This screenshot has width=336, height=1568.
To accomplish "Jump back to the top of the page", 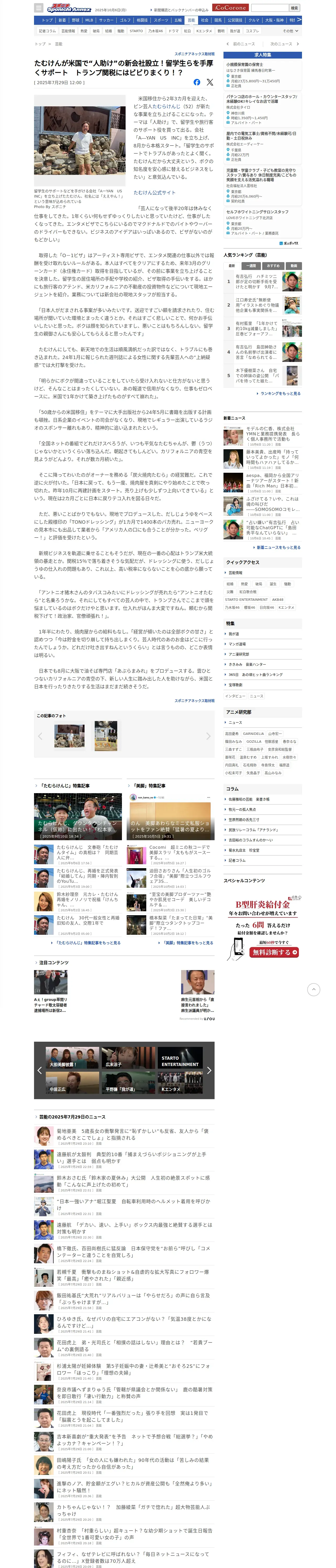I will coord(313,989).
